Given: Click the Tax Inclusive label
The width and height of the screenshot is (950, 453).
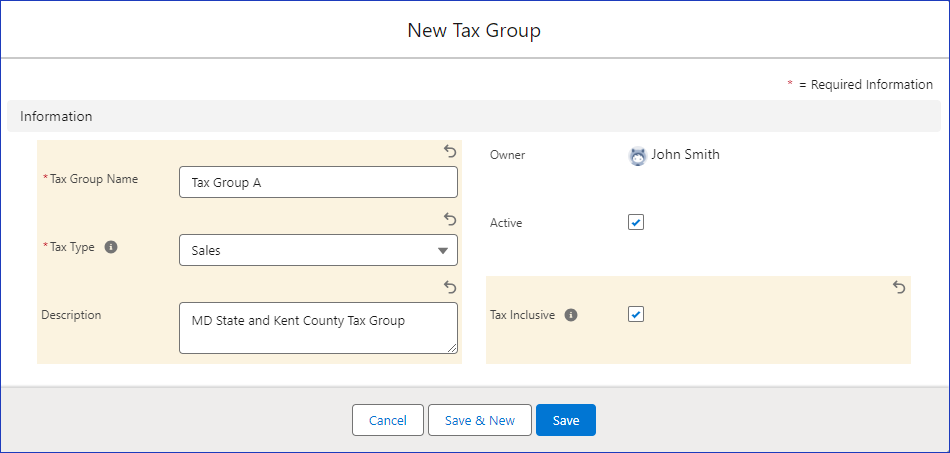Looking at the screenshot, I should [x=522, y=315].
